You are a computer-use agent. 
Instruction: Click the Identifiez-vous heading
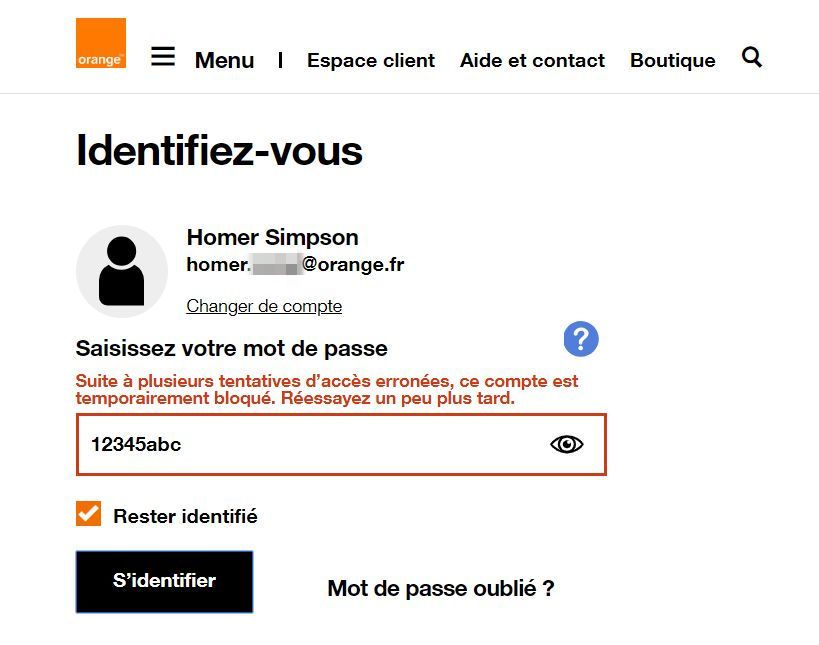tap(219, 151)
